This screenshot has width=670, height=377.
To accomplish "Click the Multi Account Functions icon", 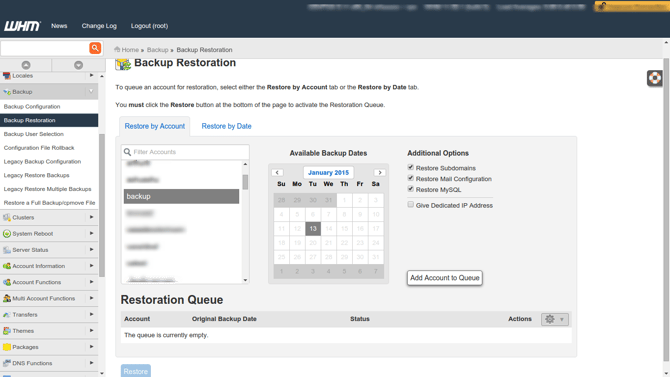I will pyautogui.click(x=7, y=298).
